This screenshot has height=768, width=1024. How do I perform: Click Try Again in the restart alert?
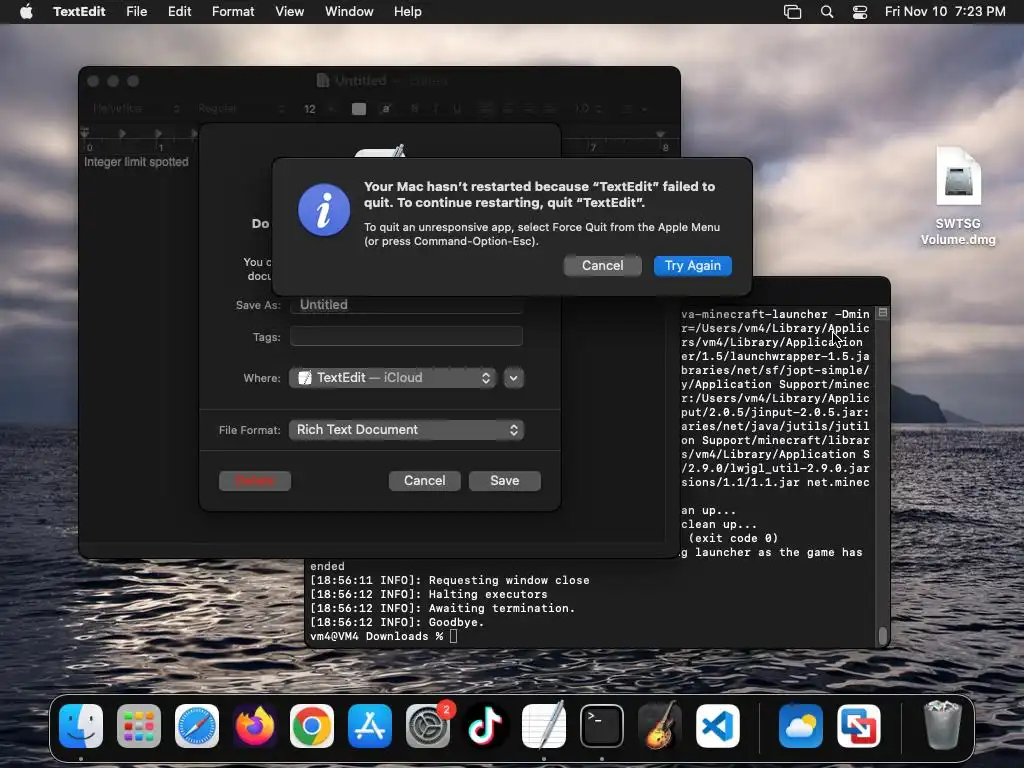[x=692, y=265]
